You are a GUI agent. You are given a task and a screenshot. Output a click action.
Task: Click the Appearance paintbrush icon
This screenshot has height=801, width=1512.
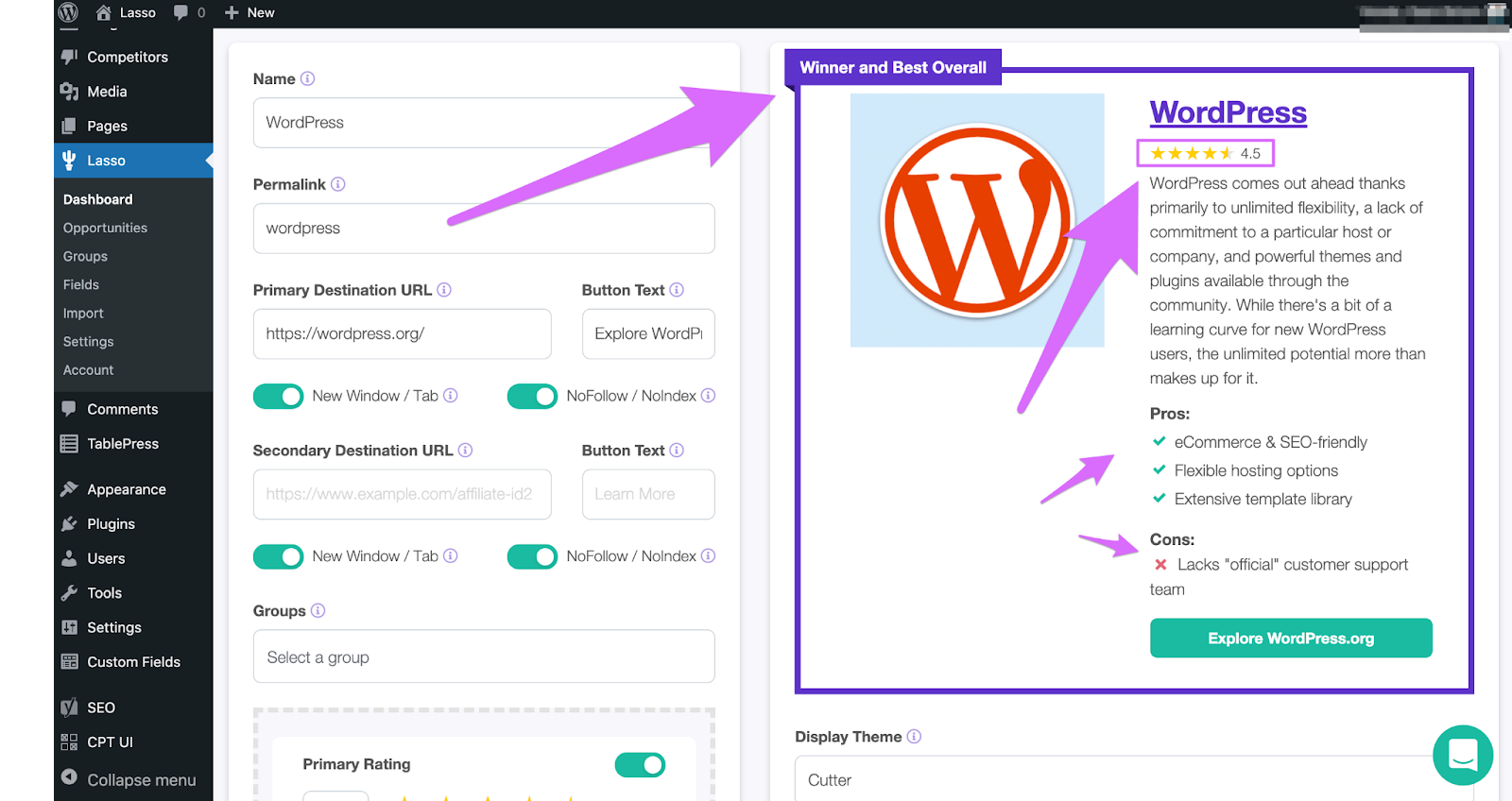click(69, 489)
